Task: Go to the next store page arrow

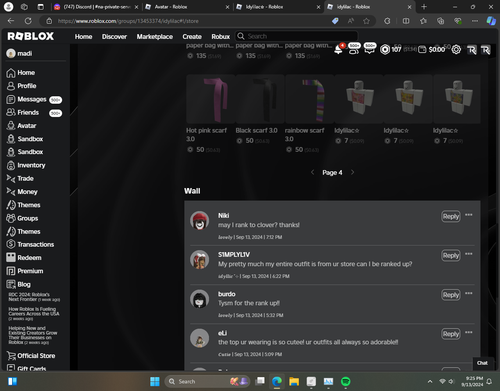Action: coord(352,172)
